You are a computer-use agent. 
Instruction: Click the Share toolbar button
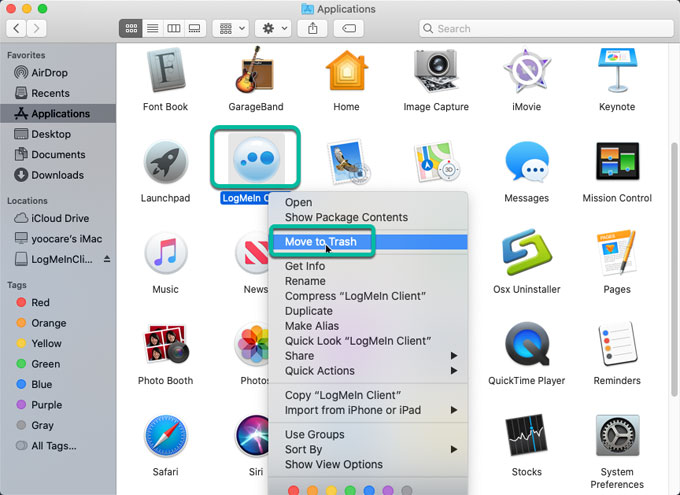coord(312,29)
